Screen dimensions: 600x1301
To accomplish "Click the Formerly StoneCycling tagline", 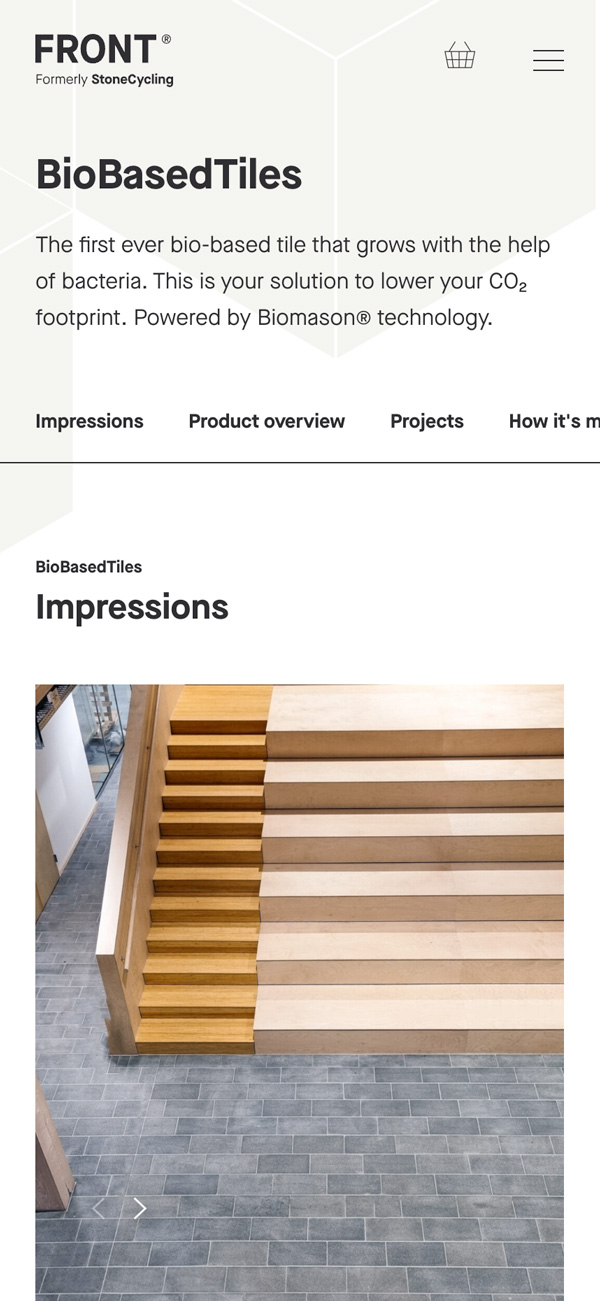I will pos(104,79).
